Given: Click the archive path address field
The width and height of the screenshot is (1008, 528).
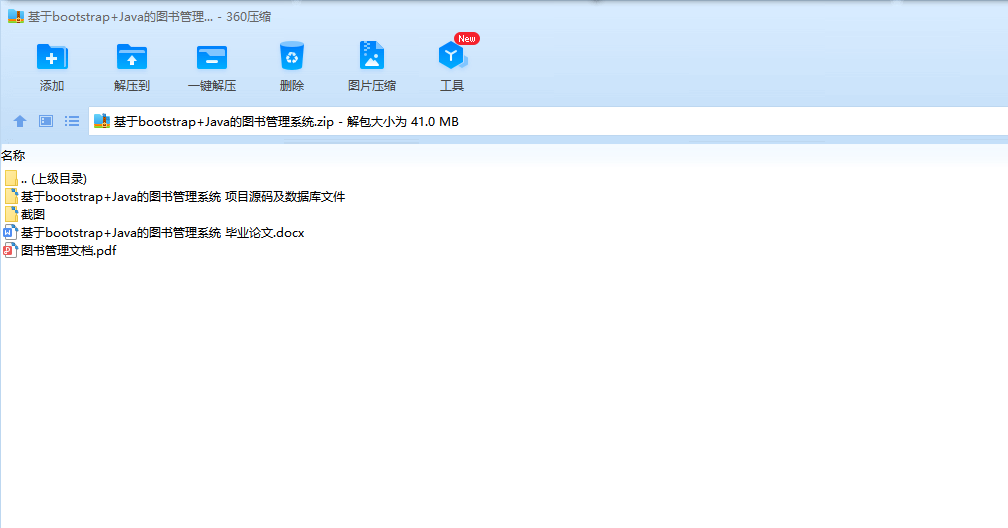Looking at the screenshot, I should [x=548, y=122].
